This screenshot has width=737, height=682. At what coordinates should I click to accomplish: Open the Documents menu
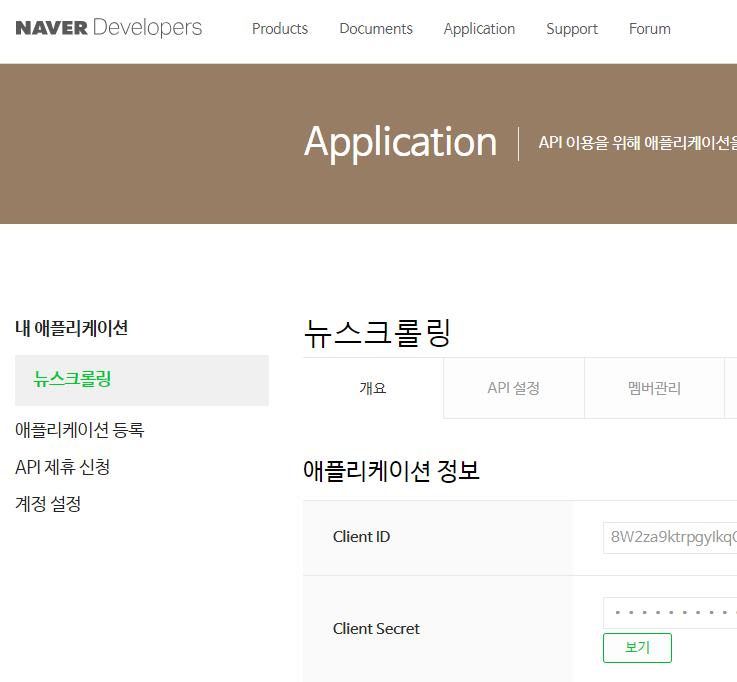pyautogui.click(x=376, y=29)
